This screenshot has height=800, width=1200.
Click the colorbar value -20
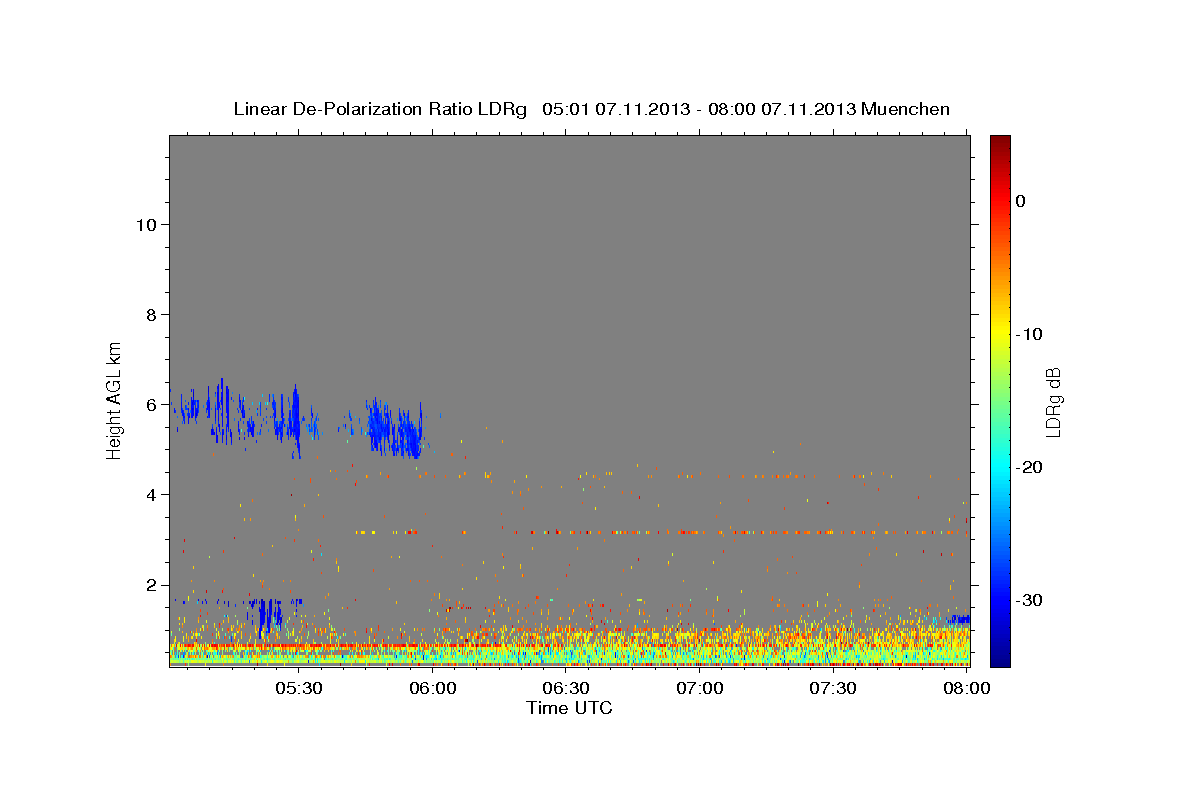pos(1031,467)
